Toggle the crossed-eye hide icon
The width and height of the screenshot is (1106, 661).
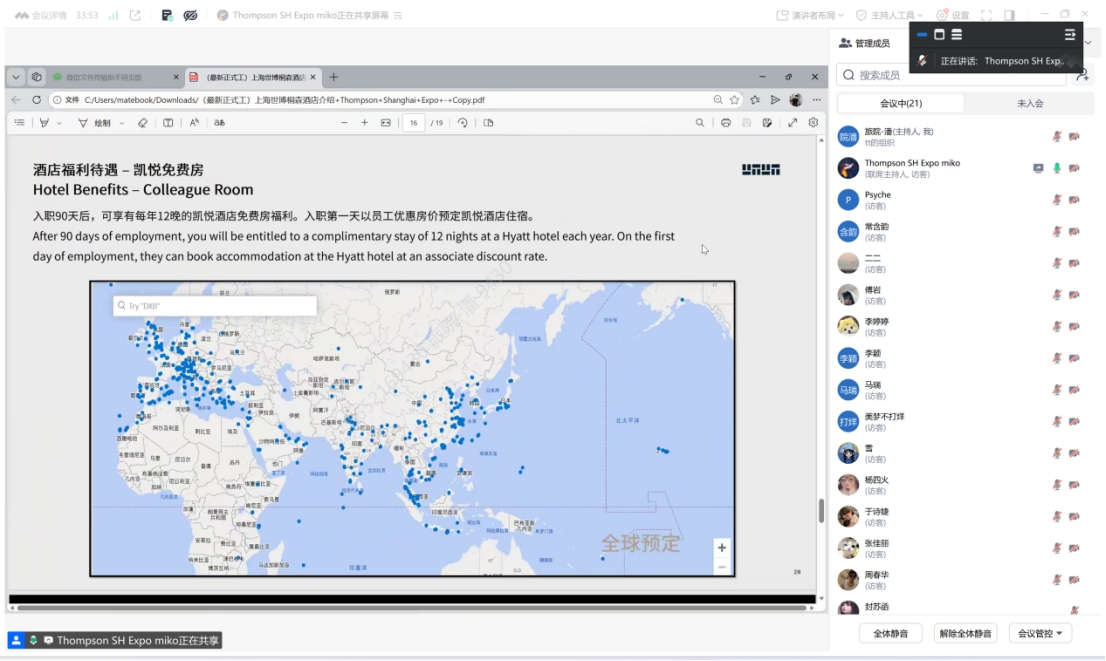[190, 15]
